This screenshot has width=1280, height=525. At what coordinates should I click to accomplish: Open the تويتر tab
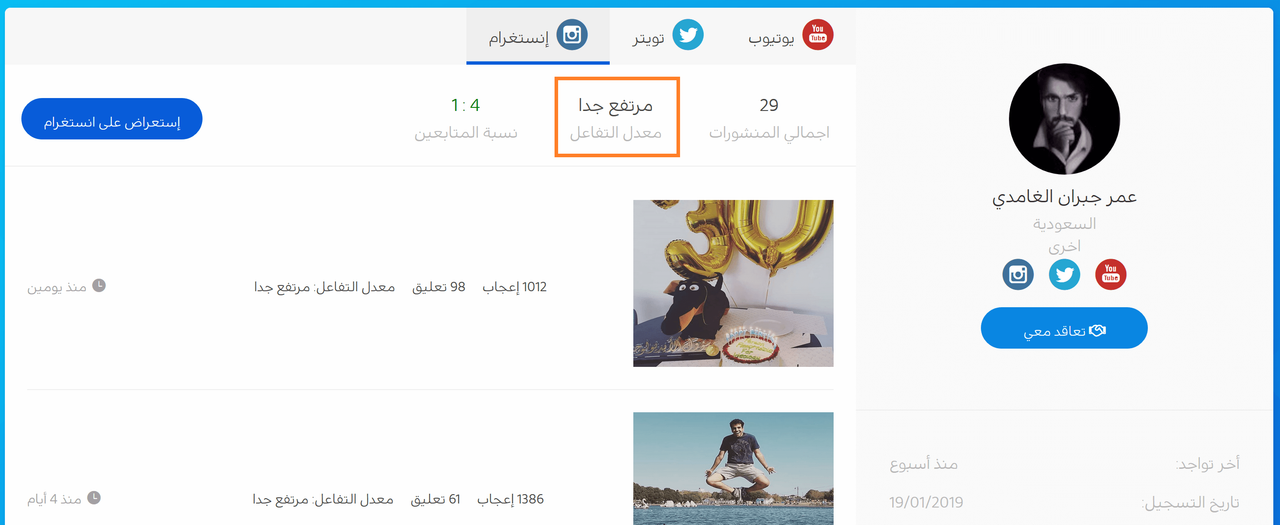pos(668,37)
